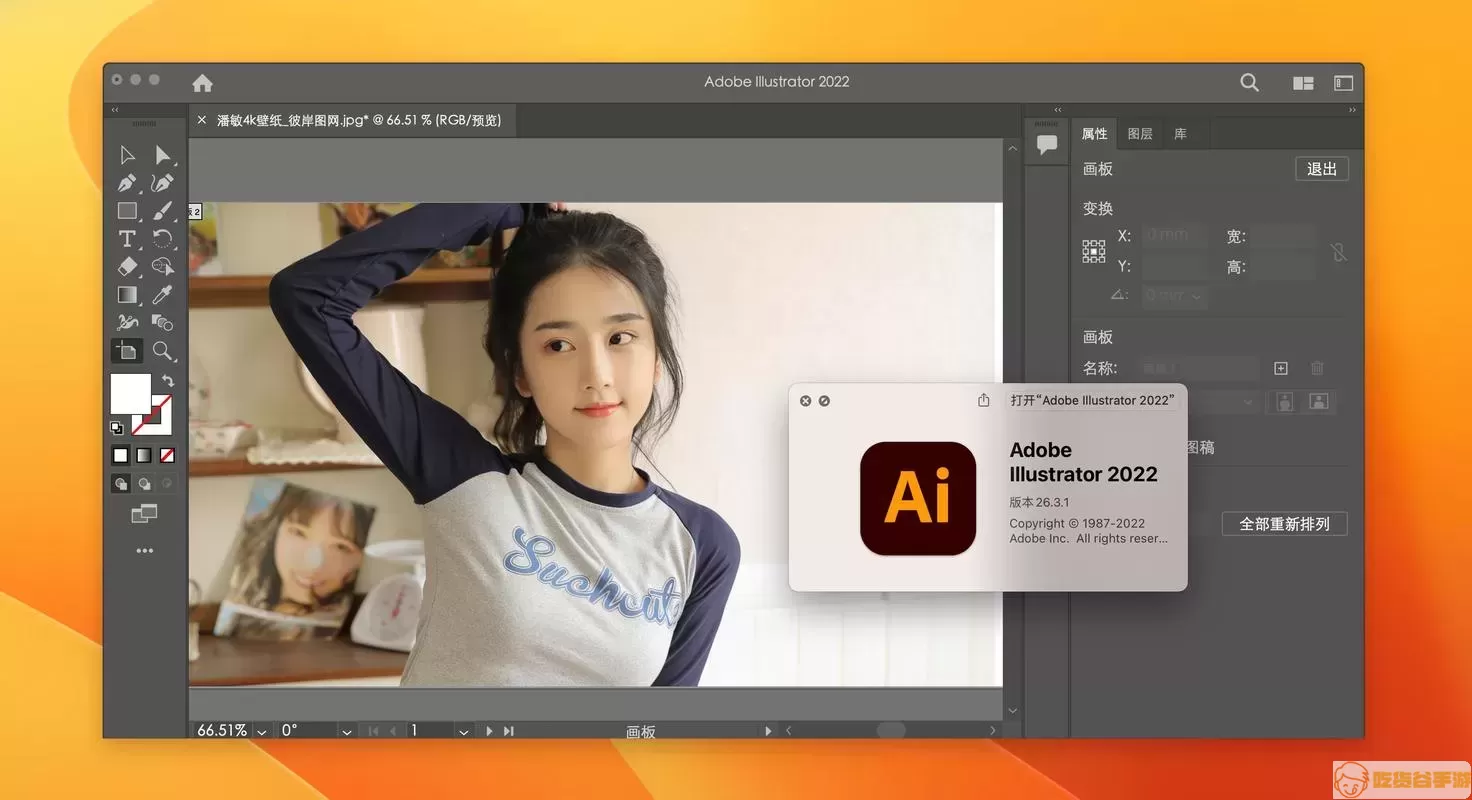Open artboard number dropdown next to 1
The height and width of the screenshot is (800, 1472).
(464, 732)
